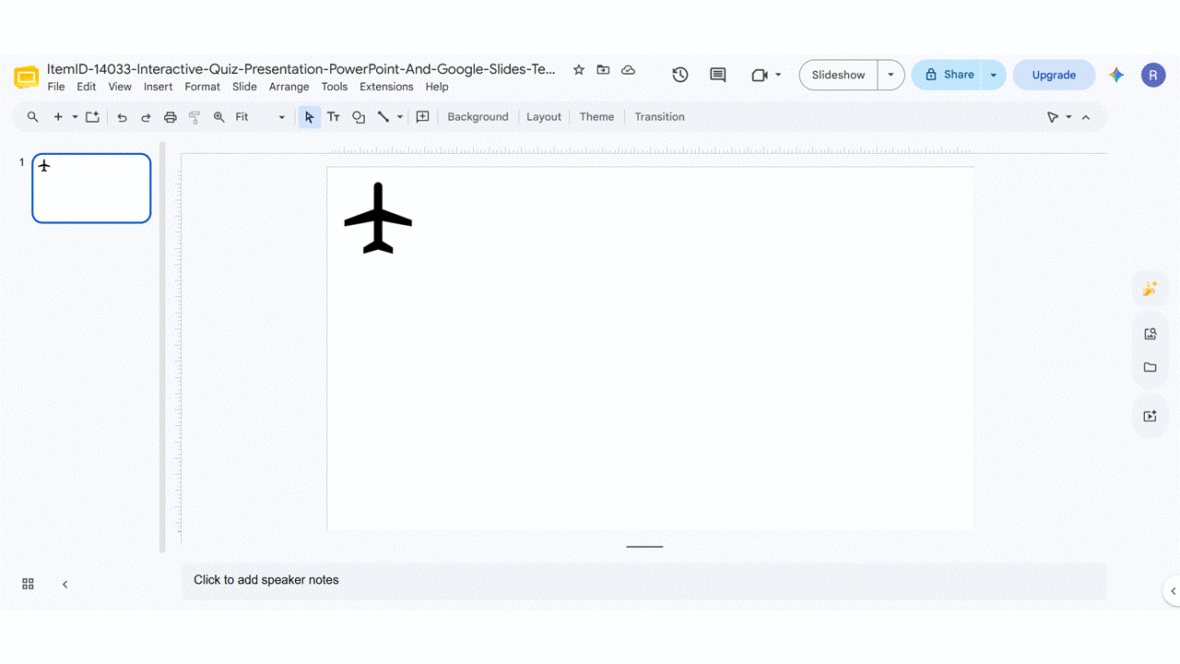Undo the last action
Screen dimensions: 1180x664
122,117
